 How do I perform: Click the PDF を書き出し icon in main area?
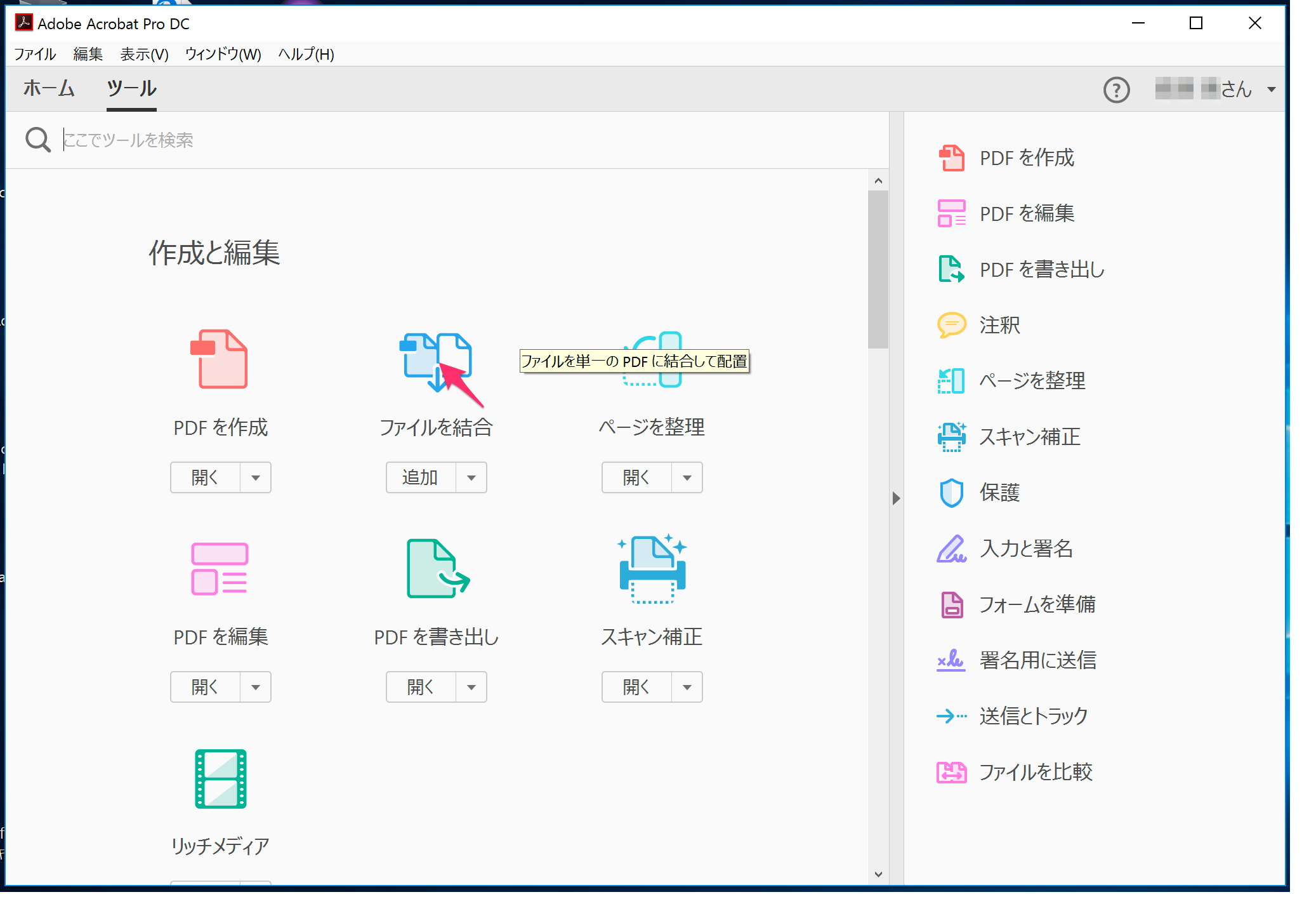[438, 569]
